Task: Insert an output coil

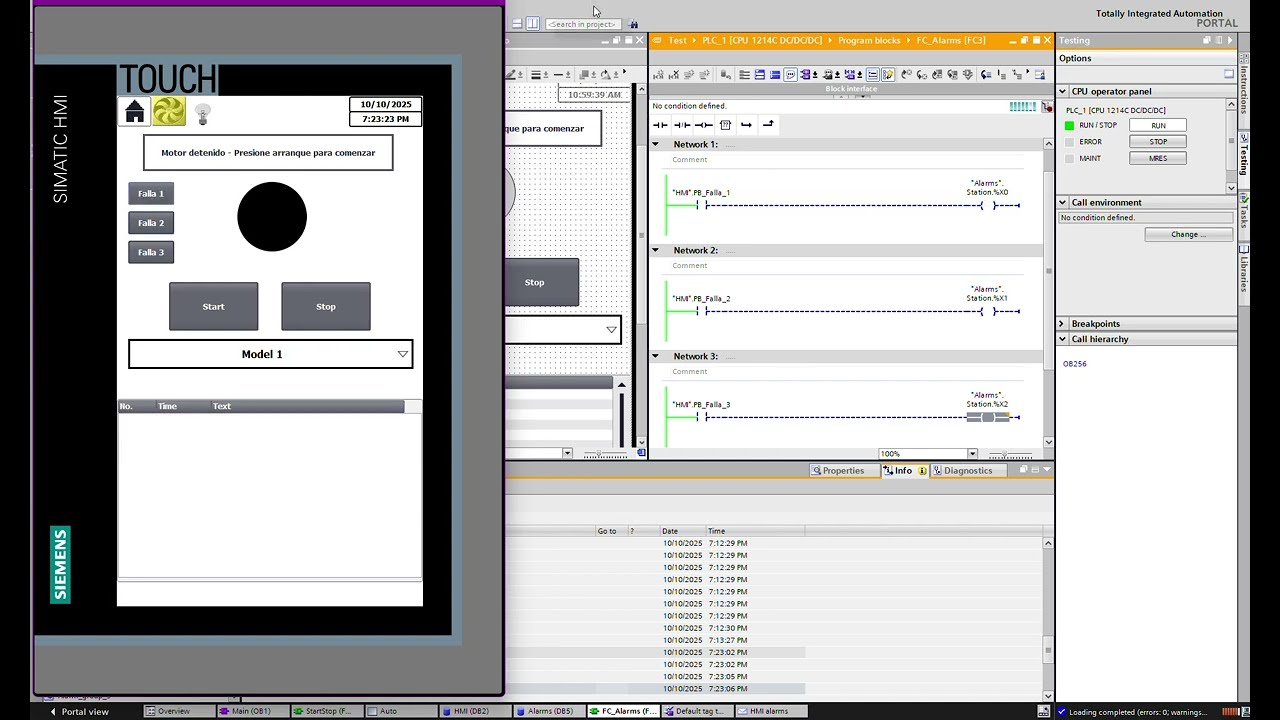Action: pyautogui.click(x=704, y=125)
